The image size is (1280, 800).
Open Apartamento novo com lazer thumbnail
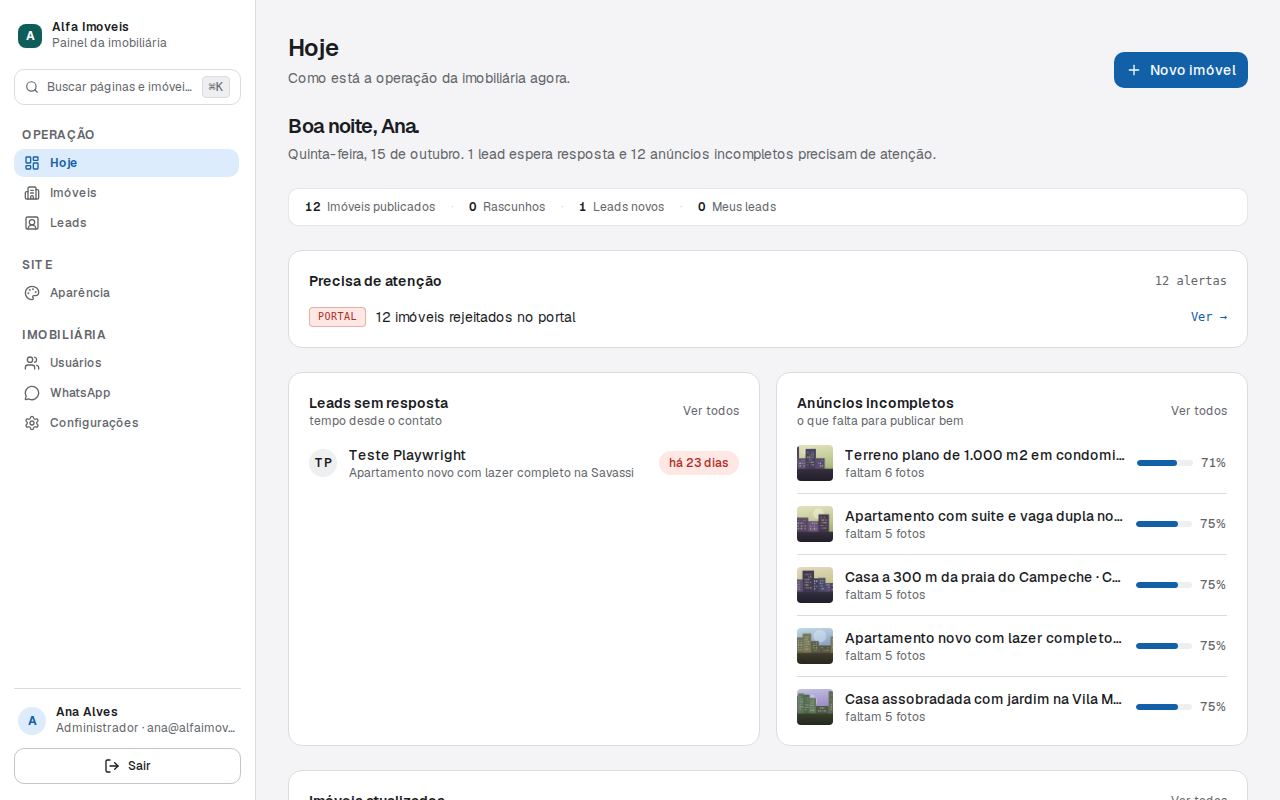[x=815, y=646]
